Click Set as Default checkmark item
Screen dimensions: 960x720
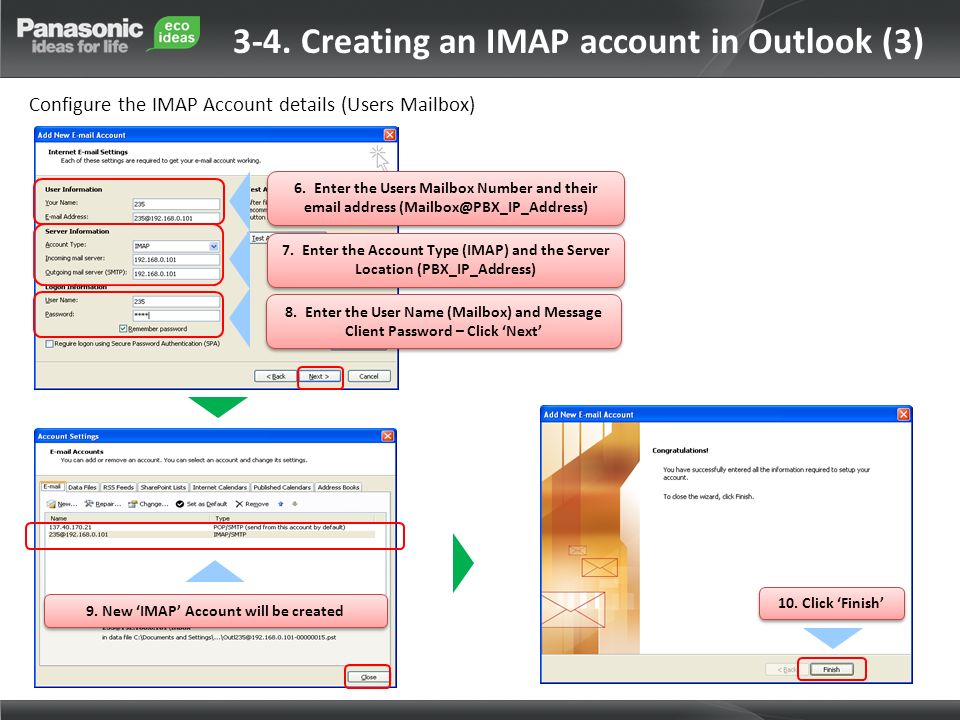pos(201,504)
